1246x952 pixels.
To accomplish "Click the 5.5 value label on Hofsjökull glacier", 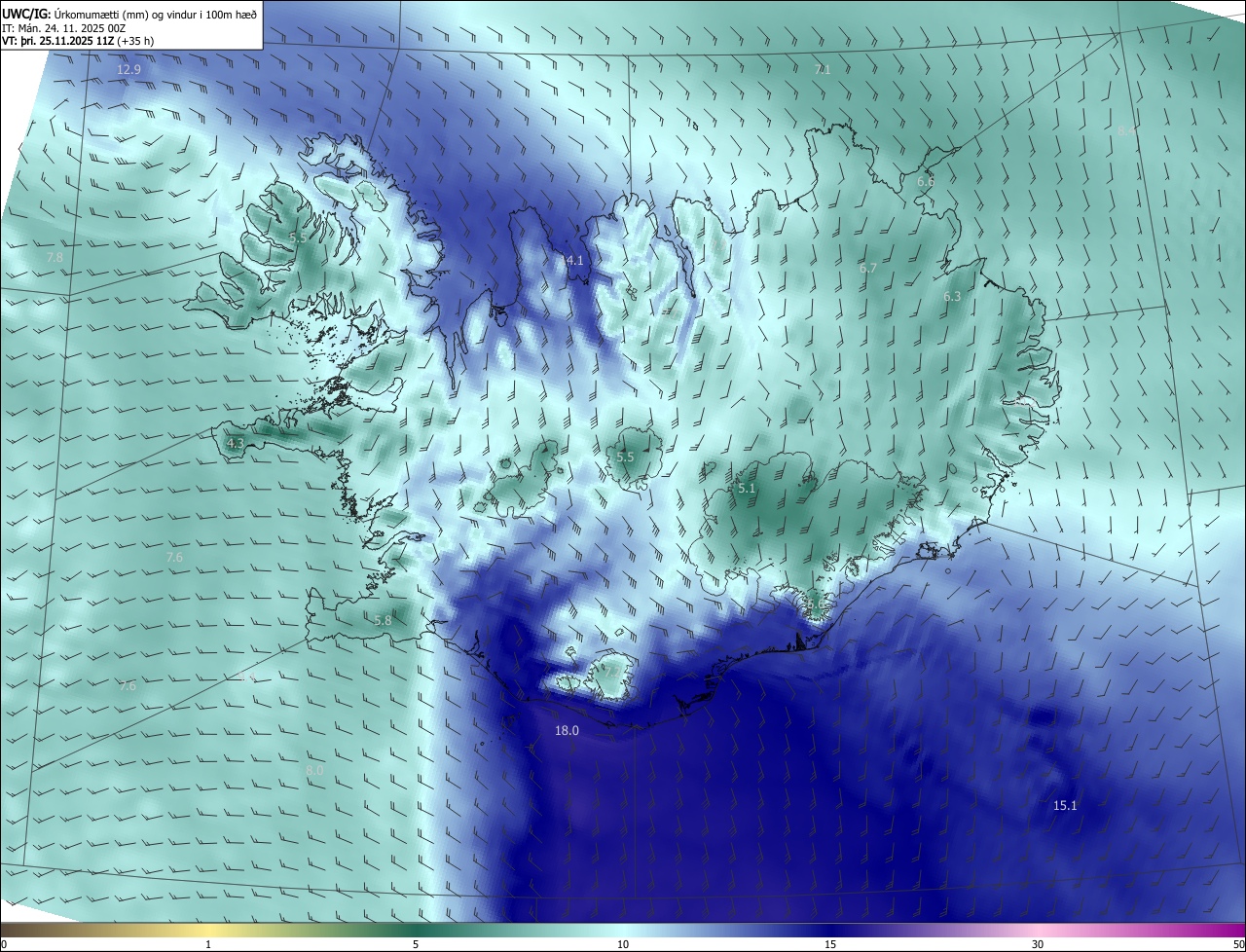I will (625, 457).
